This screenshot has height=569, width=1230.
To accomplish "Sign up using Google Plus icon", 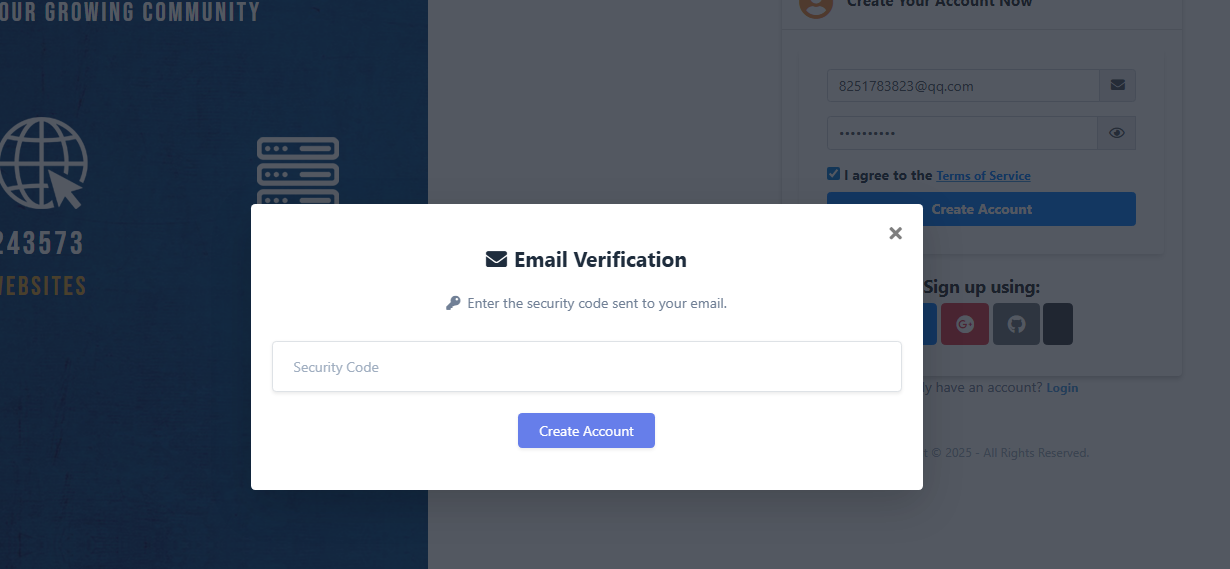I will (965, 324).
